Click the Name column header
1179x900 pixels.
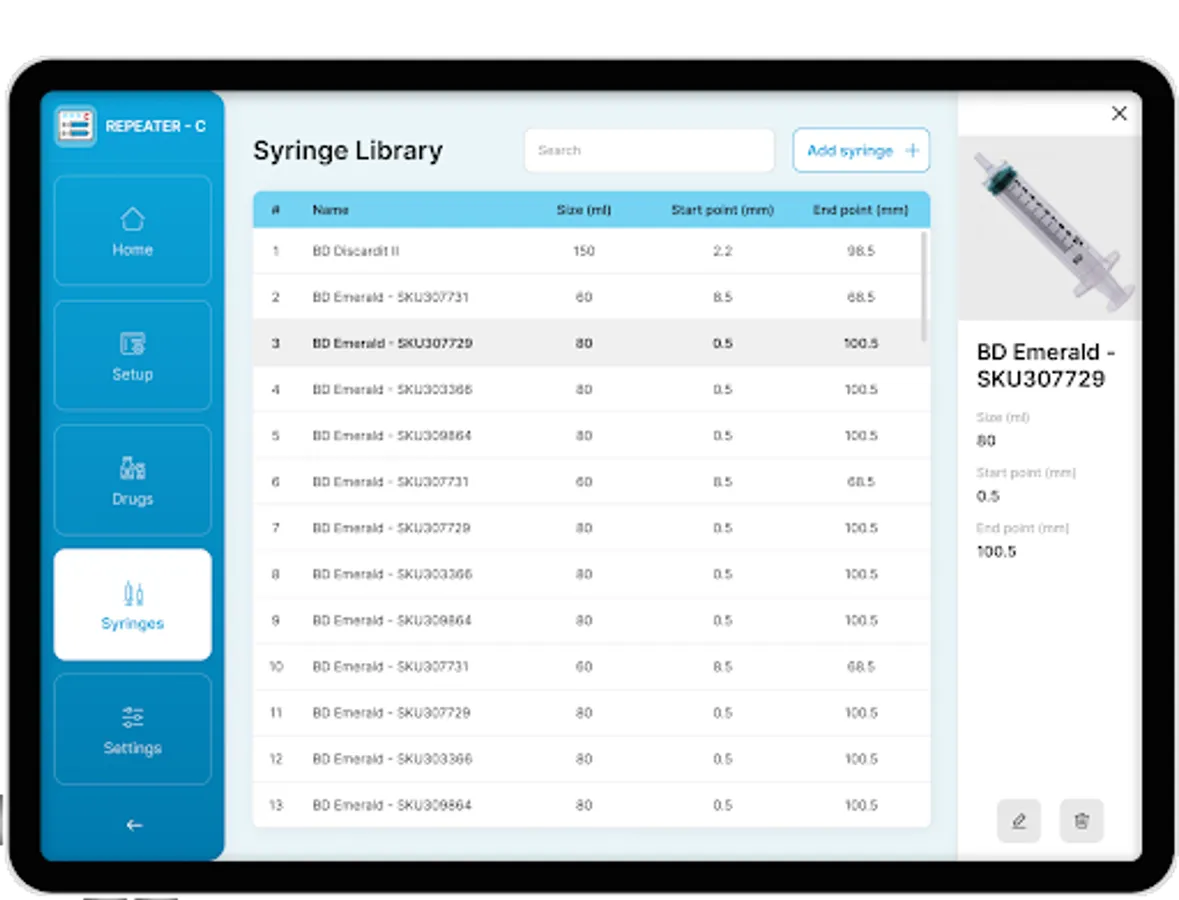coord(330,210)
